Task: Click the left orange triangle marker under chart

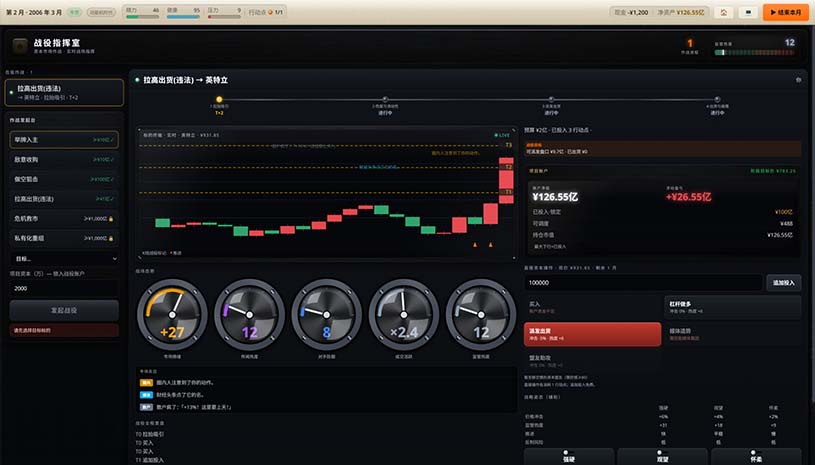Action: pyautogui.click(x=475, y=245)
